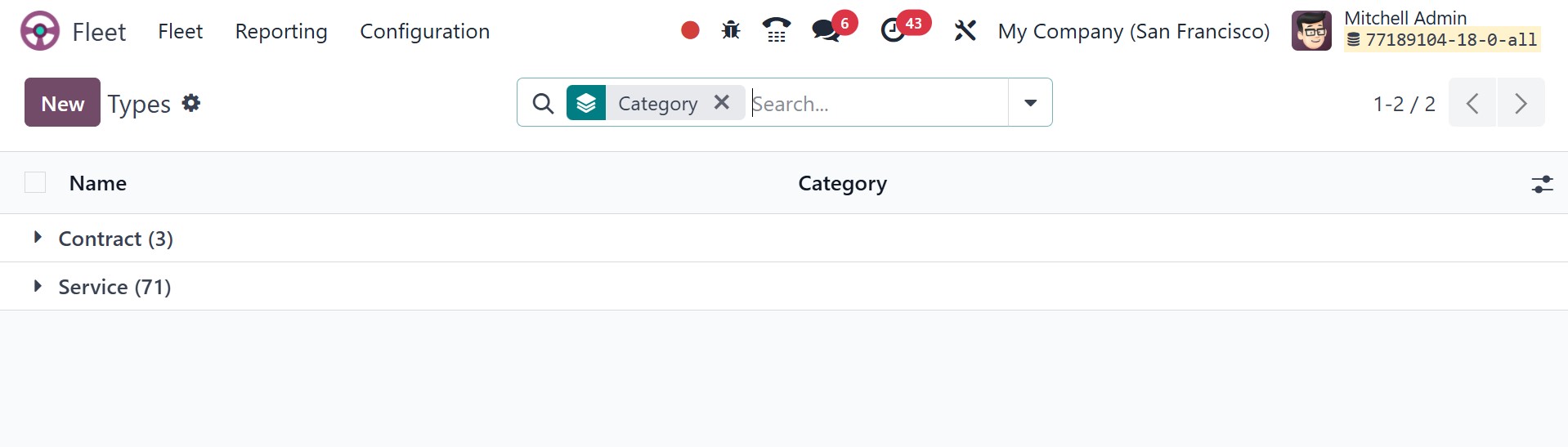
Task: Tick the select-all records checkbox
Action: pyautogui.click(x=35, y=182)
